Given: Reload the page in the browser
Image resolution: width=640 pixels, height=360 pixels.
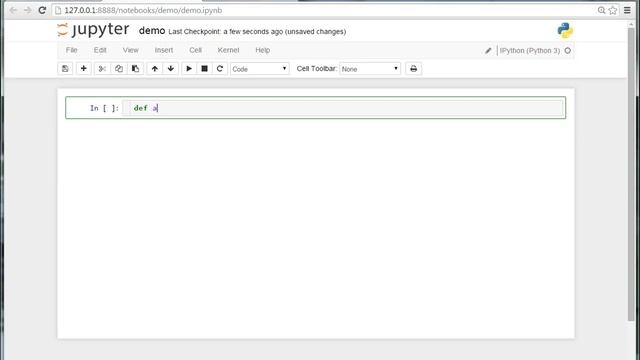Looking at the screenshot, I should point(42,10).
